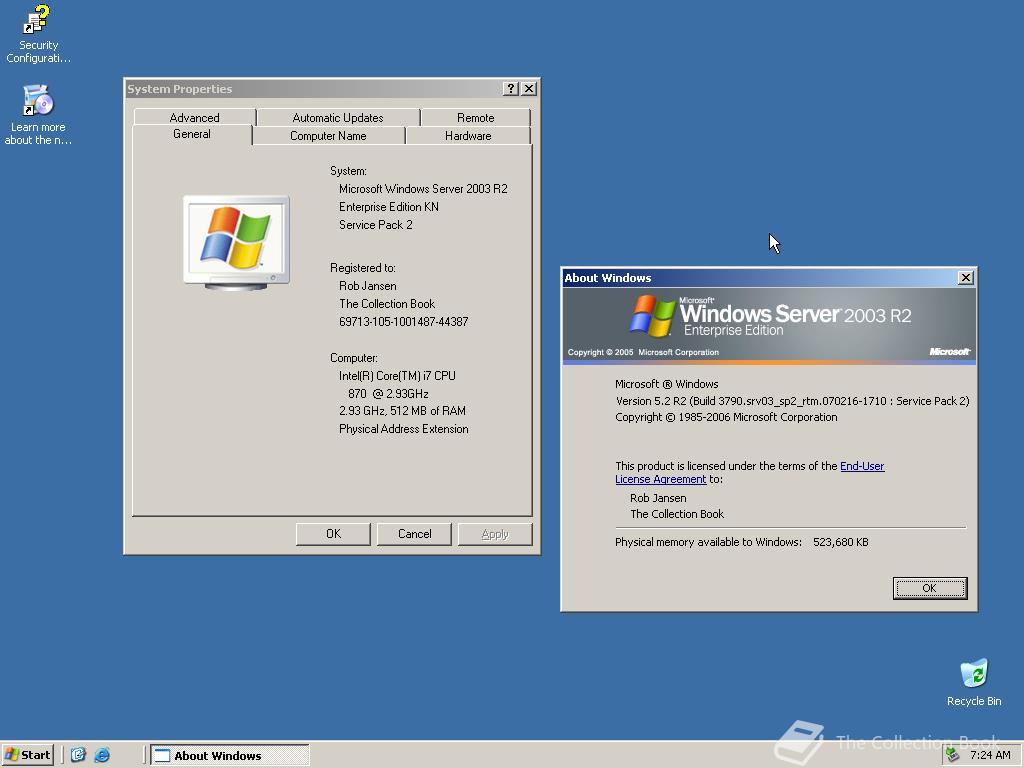Launch Internet Explorer from quick launch
Screen dimensions: 1024x768
[102, 755]
